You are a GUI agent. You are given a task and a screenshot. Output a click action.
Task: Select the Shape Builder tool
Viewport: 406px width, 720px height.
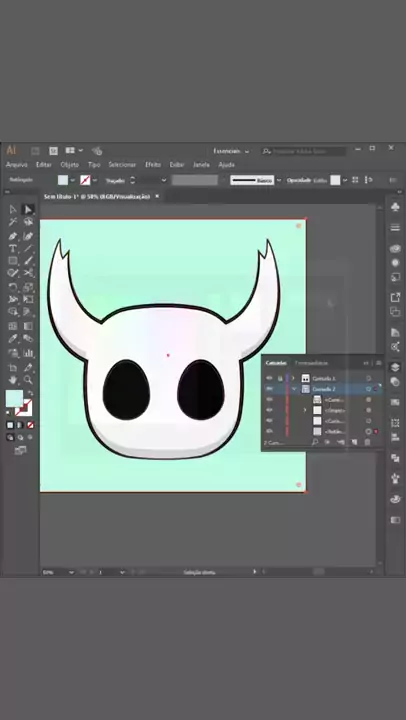(13, 312)
